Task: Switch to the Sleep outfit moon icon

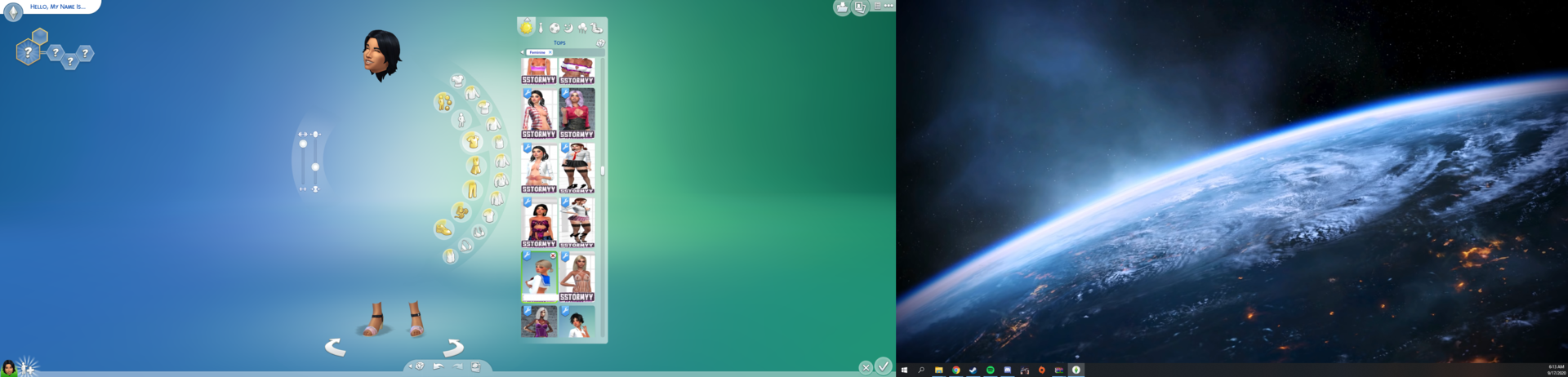Action: coord(568,28)
